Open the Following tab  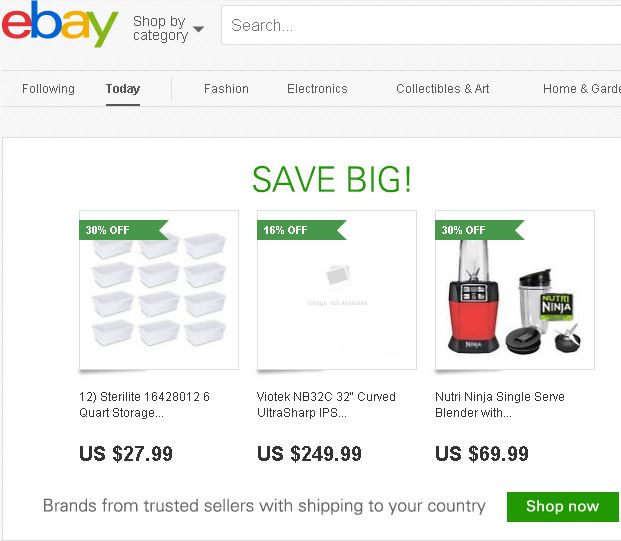click(48, 89)
